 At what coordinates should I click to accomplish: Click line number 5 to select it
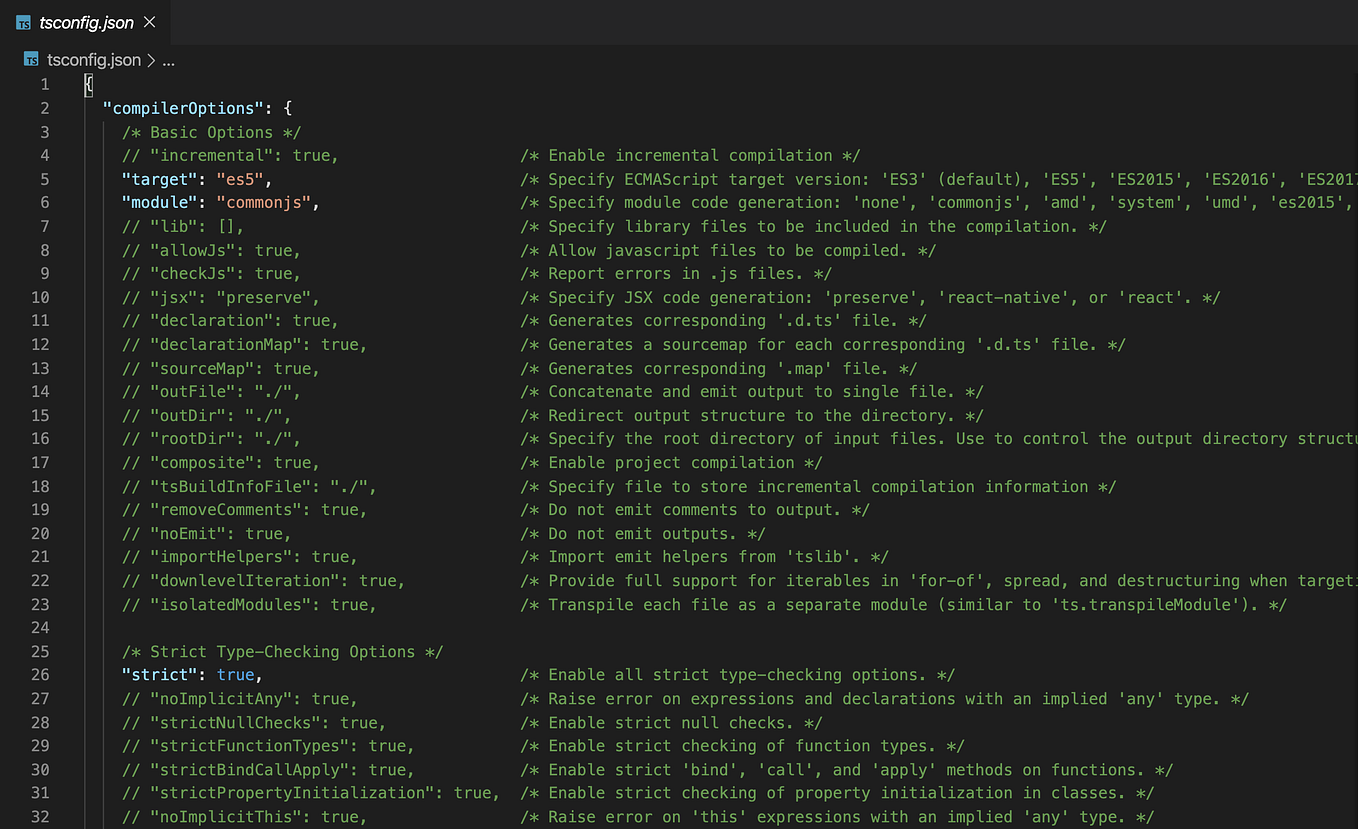[44, 178]
